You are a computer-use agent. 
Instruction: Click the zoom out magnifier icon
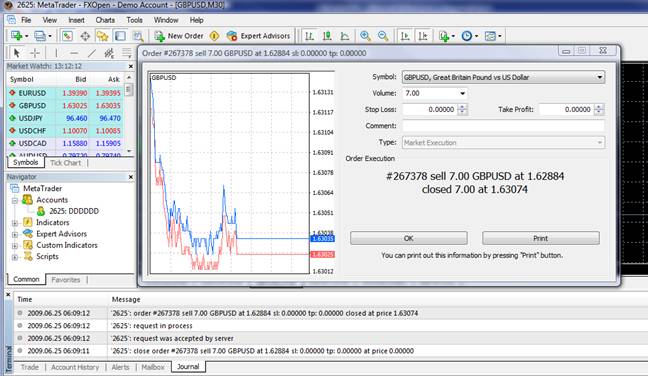[x=383, y=36]
